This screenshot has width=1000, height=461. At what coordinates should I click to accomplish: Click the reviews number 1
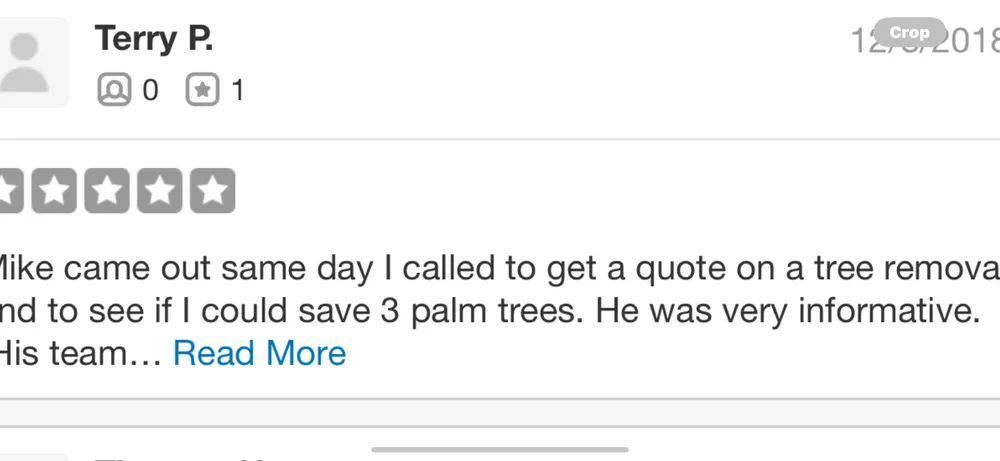tap(237, 91)
